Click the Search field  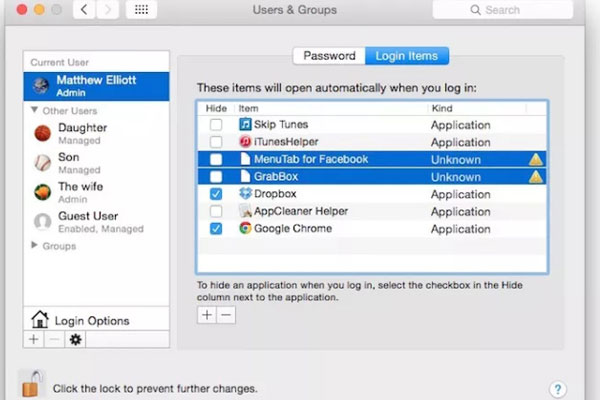point(502,10)
